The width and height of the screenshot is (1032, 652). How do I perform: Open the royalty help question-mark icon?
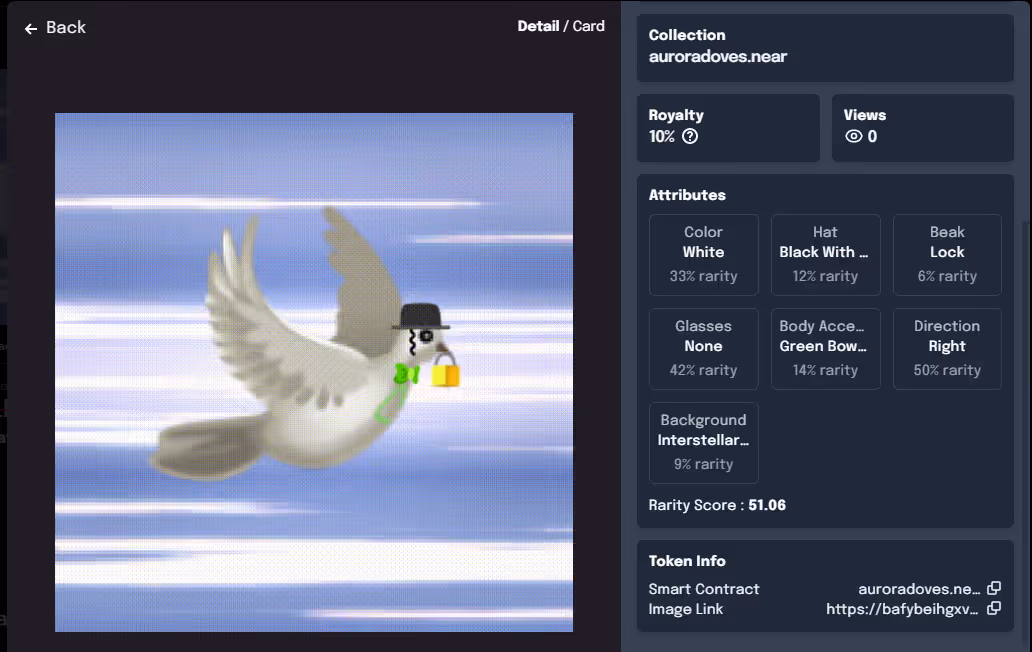(x=690, y=136)
